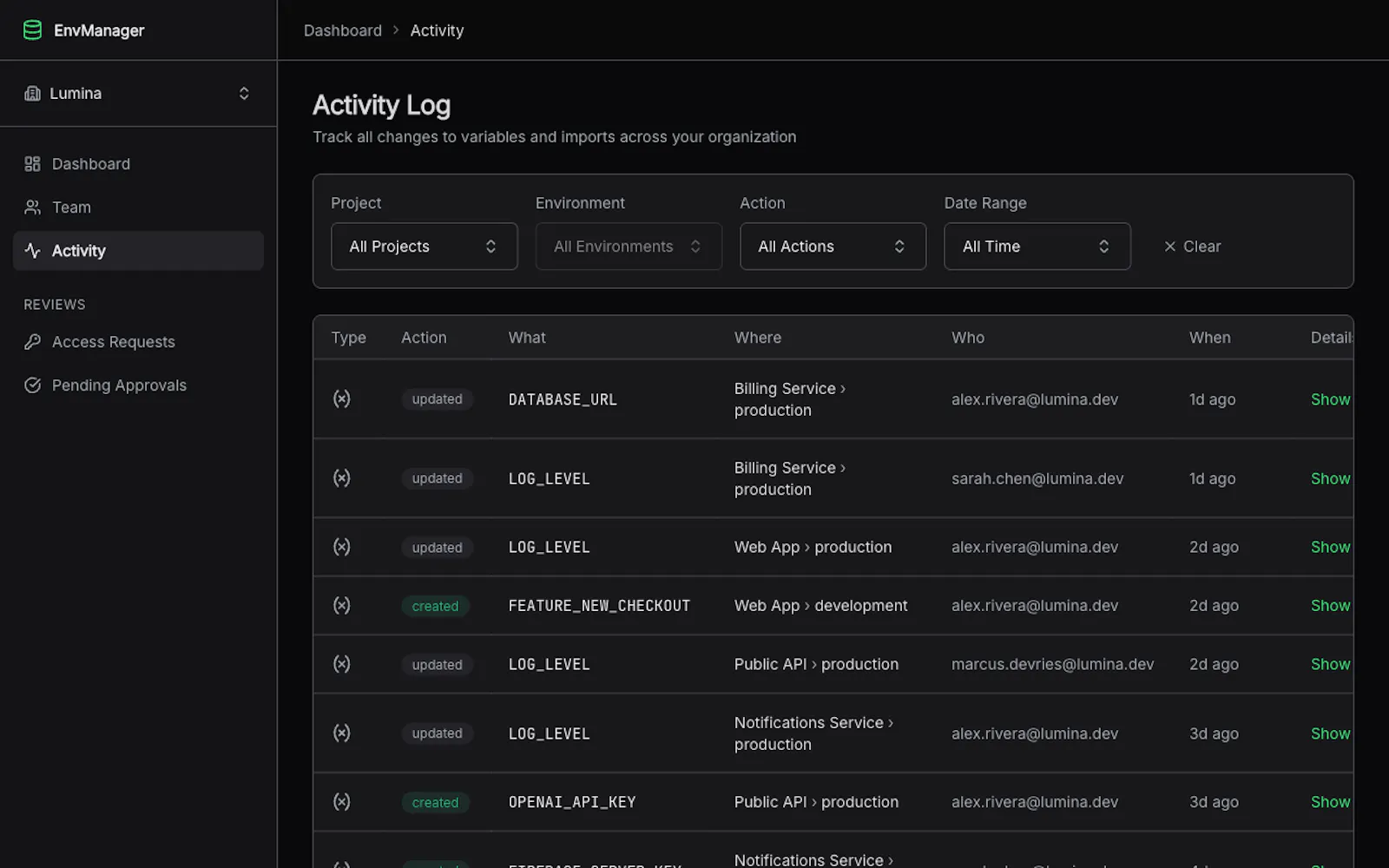1389x868 pixels.
Task: Click the Lumina organization building icon
Action: point(32,94)
